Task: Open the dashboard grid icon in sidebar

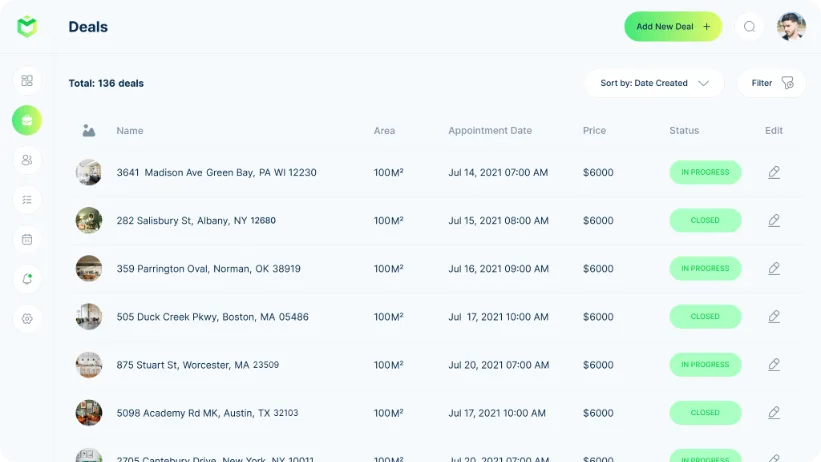Action: (x=27, y=81)
